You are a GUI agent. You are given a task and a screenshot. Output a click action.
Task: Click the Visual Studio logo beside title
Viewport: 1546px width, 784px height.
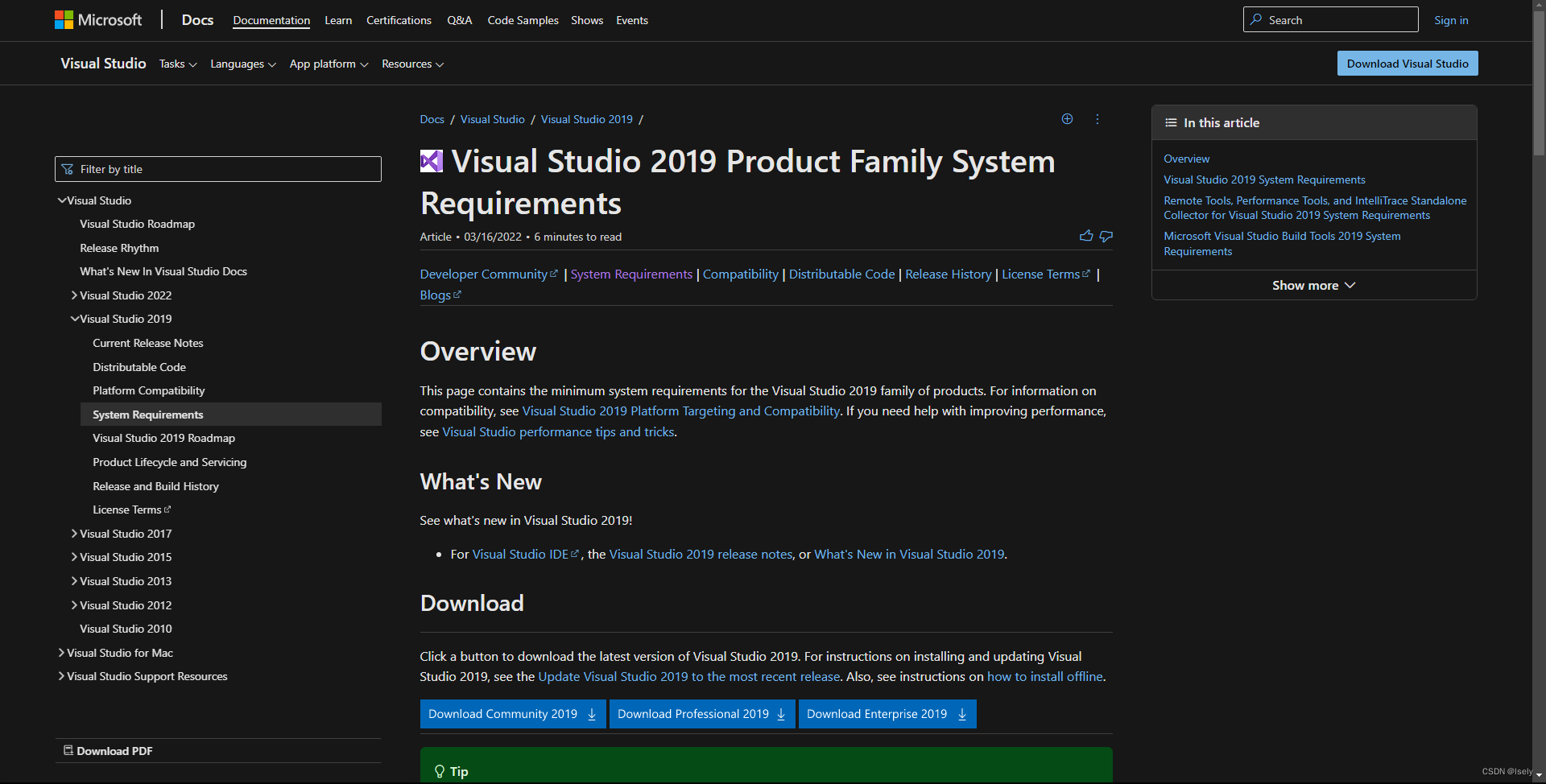[432, 162]
